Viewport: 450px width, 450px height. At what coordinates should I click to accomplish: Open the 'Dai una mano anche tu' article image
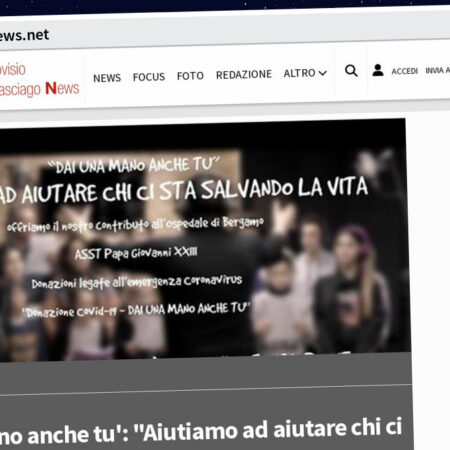point(204,241)
